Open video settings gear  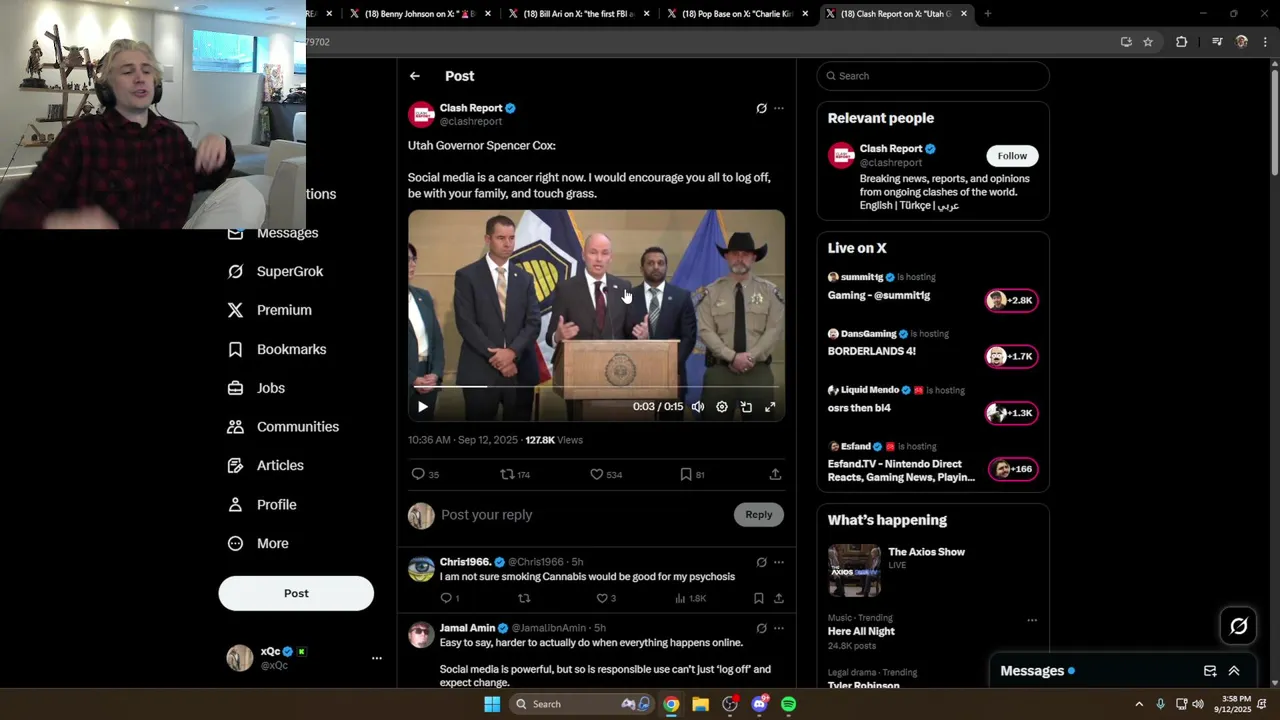[x=722, y=407]
